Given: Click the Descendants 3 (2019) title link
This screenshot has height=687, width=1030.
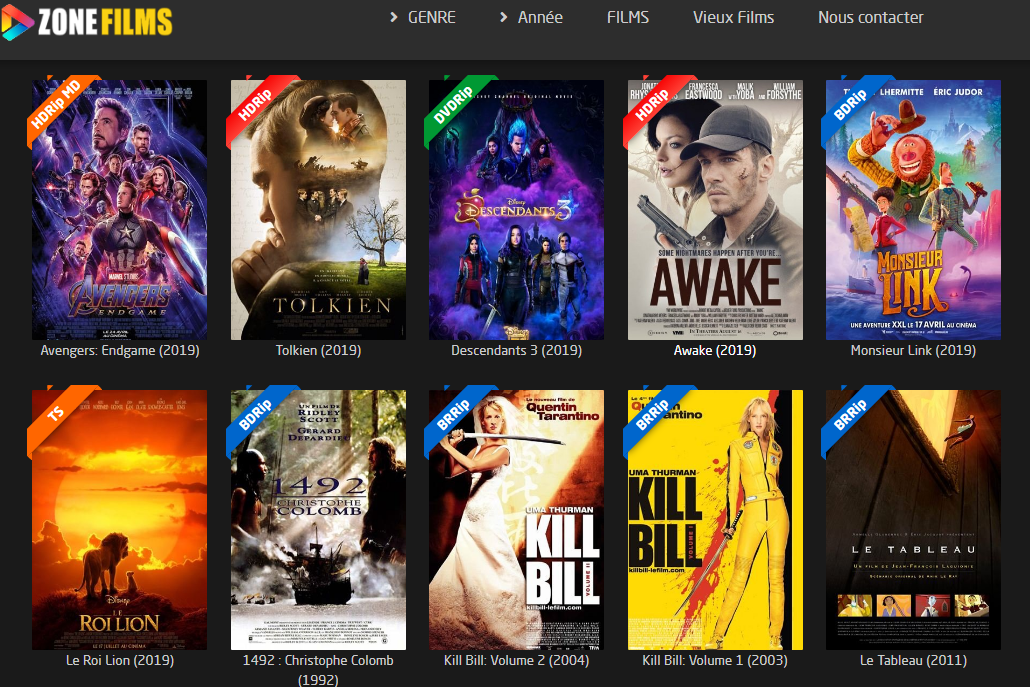Looking at the screenshot, I should pyautogui.click(x=516, y=351).
